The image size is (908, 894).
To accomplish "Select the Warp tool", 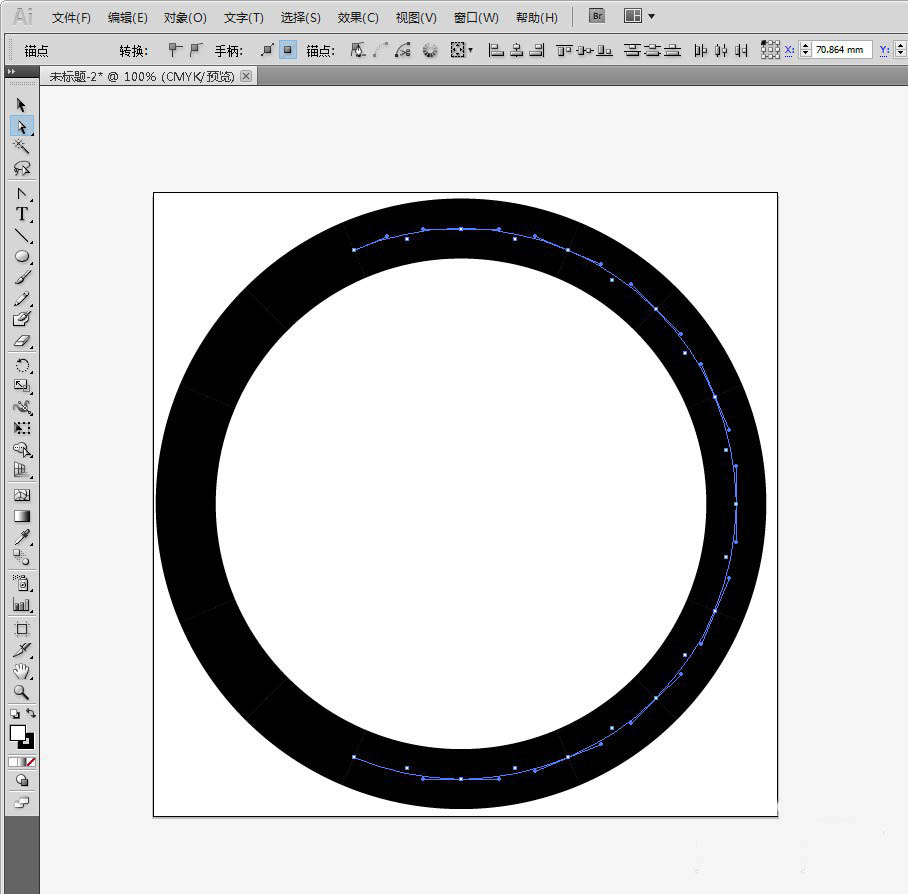I will point(21,407).
